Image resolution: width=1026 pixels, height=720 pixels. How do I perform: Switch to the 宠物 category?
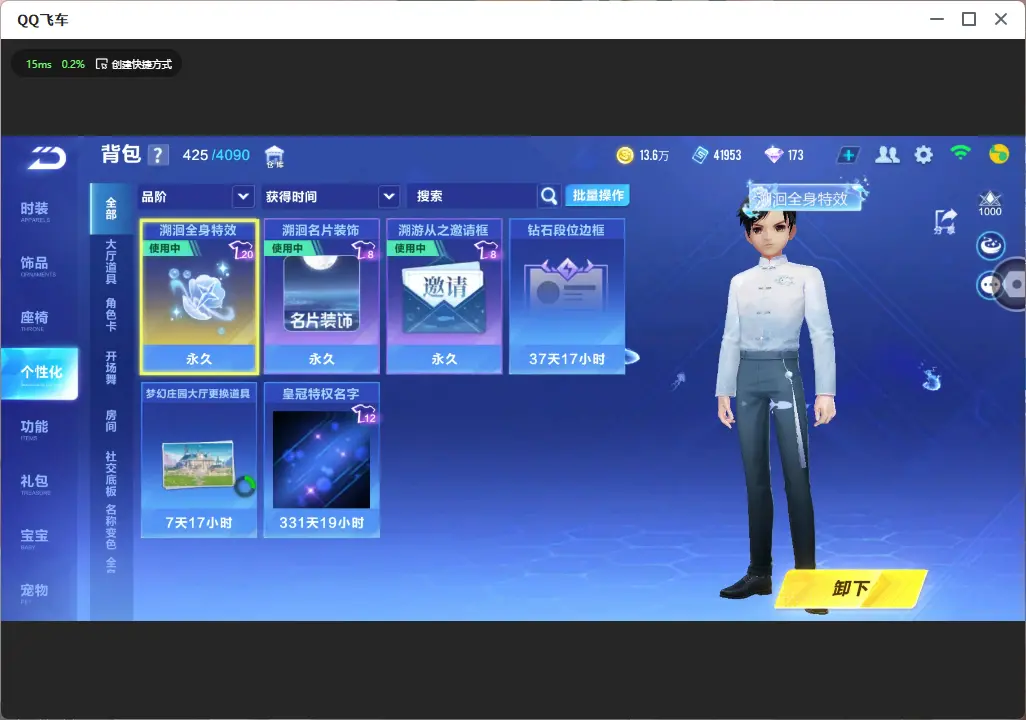point(35,591)
